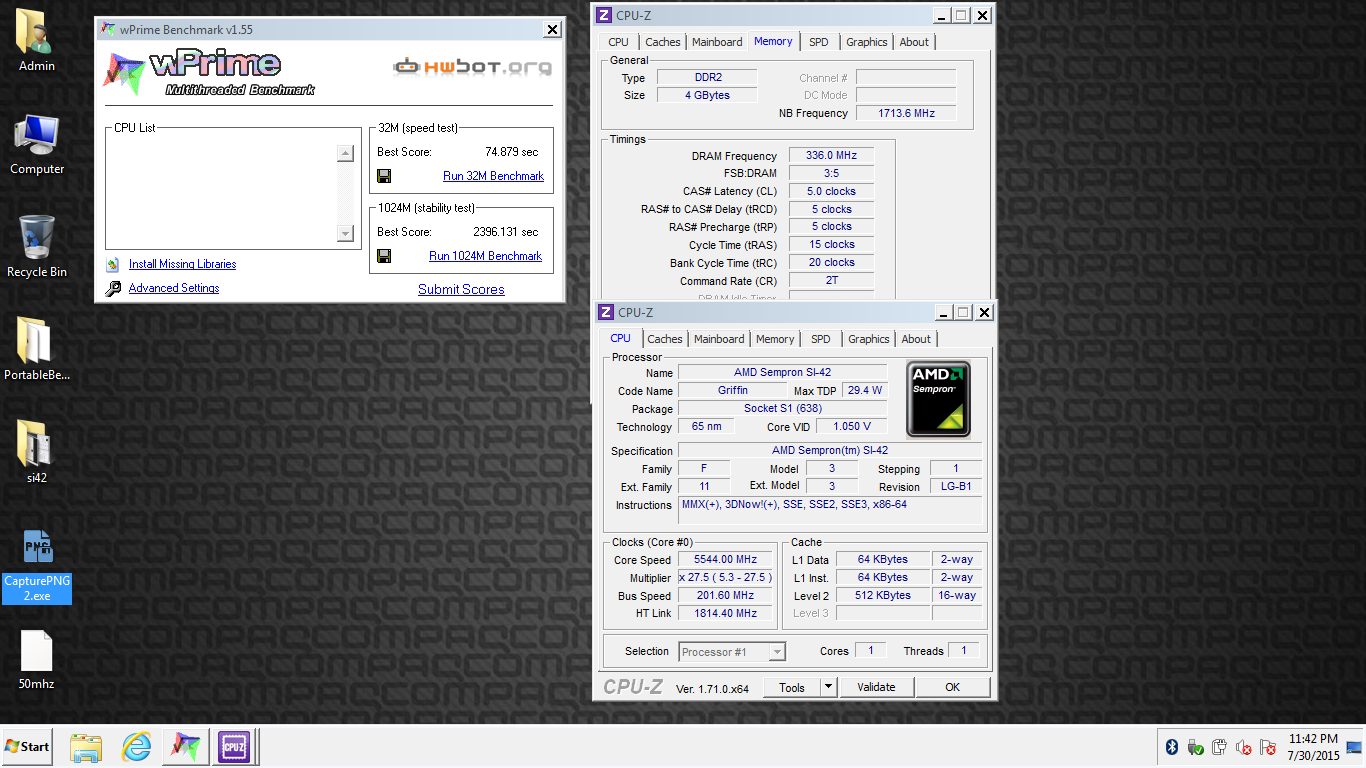The image size is (1366, 768).
Task: Click CPU List scrollbar down arrow
Action: pos(345,233)
